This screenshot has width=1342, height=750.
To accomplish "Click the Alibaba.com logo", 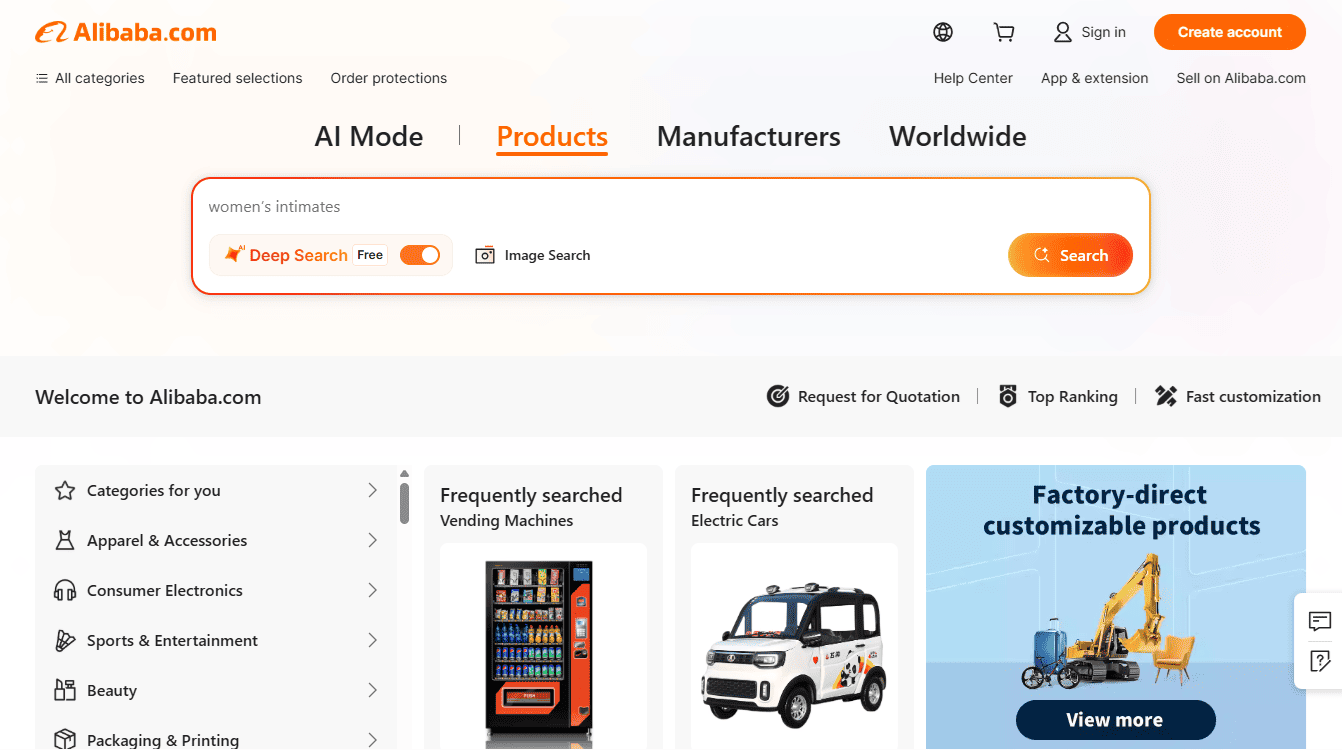I will coord(126,32).
